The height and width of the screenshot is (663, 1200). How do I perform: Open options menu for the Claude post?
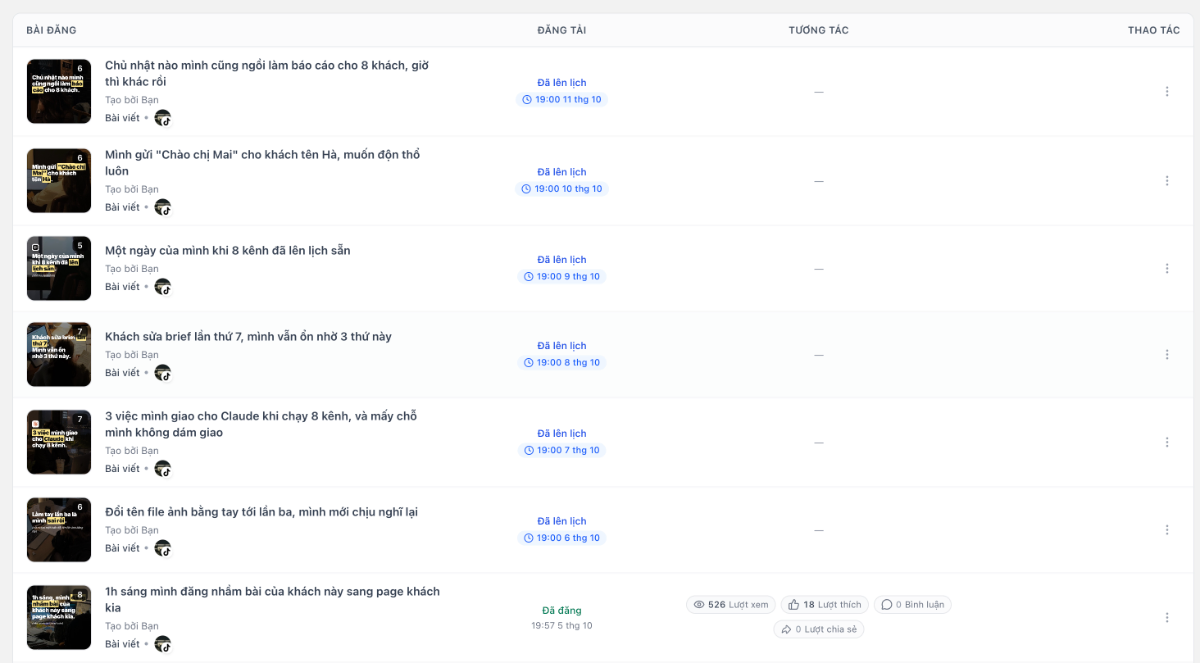1166,442
